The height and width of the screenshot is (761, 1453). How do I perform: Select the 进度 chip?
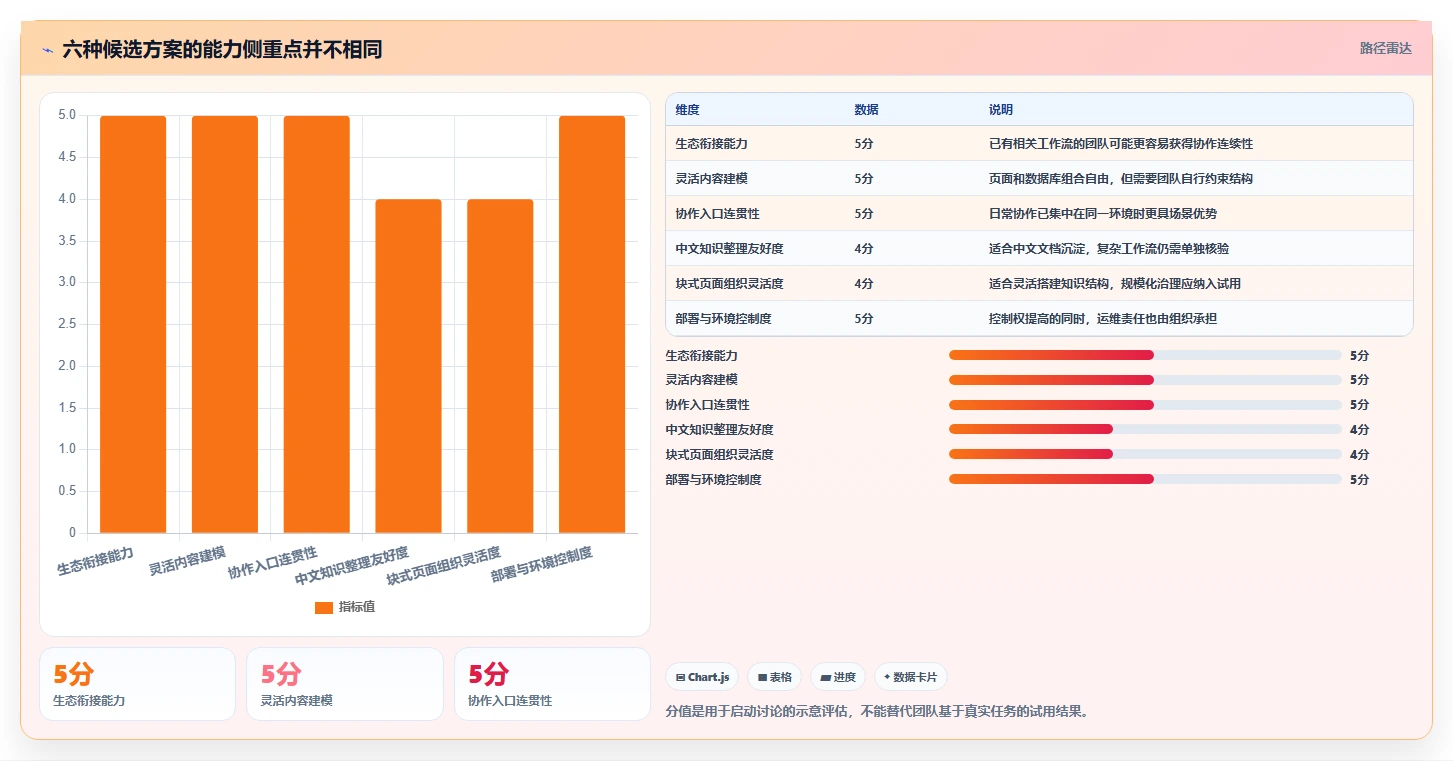pyautogui.click(x=838, y=677)
